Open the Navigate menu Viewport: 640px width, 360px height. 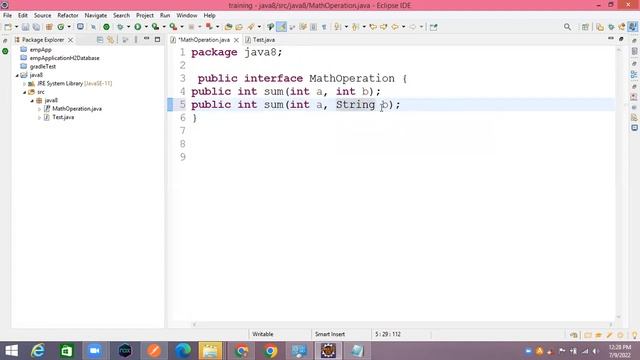(x=96, y=16)
